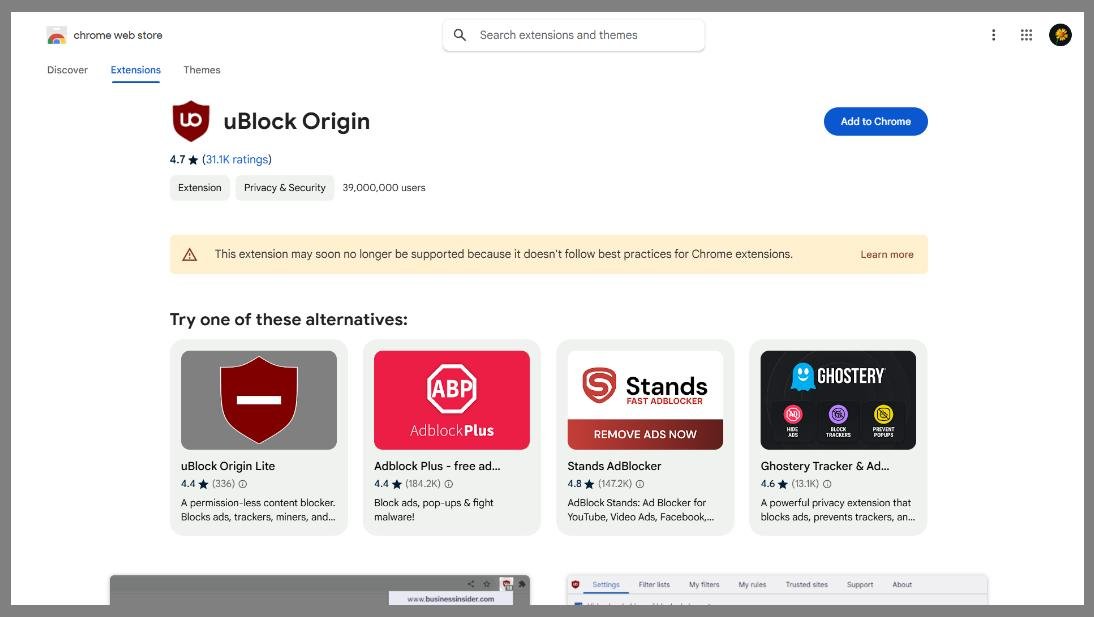The width and height of the screenshot is (1094, 617).
Task: Click the info icon beside Adblock Plus's (184.2K) ratings
Action: coord(449,484)
